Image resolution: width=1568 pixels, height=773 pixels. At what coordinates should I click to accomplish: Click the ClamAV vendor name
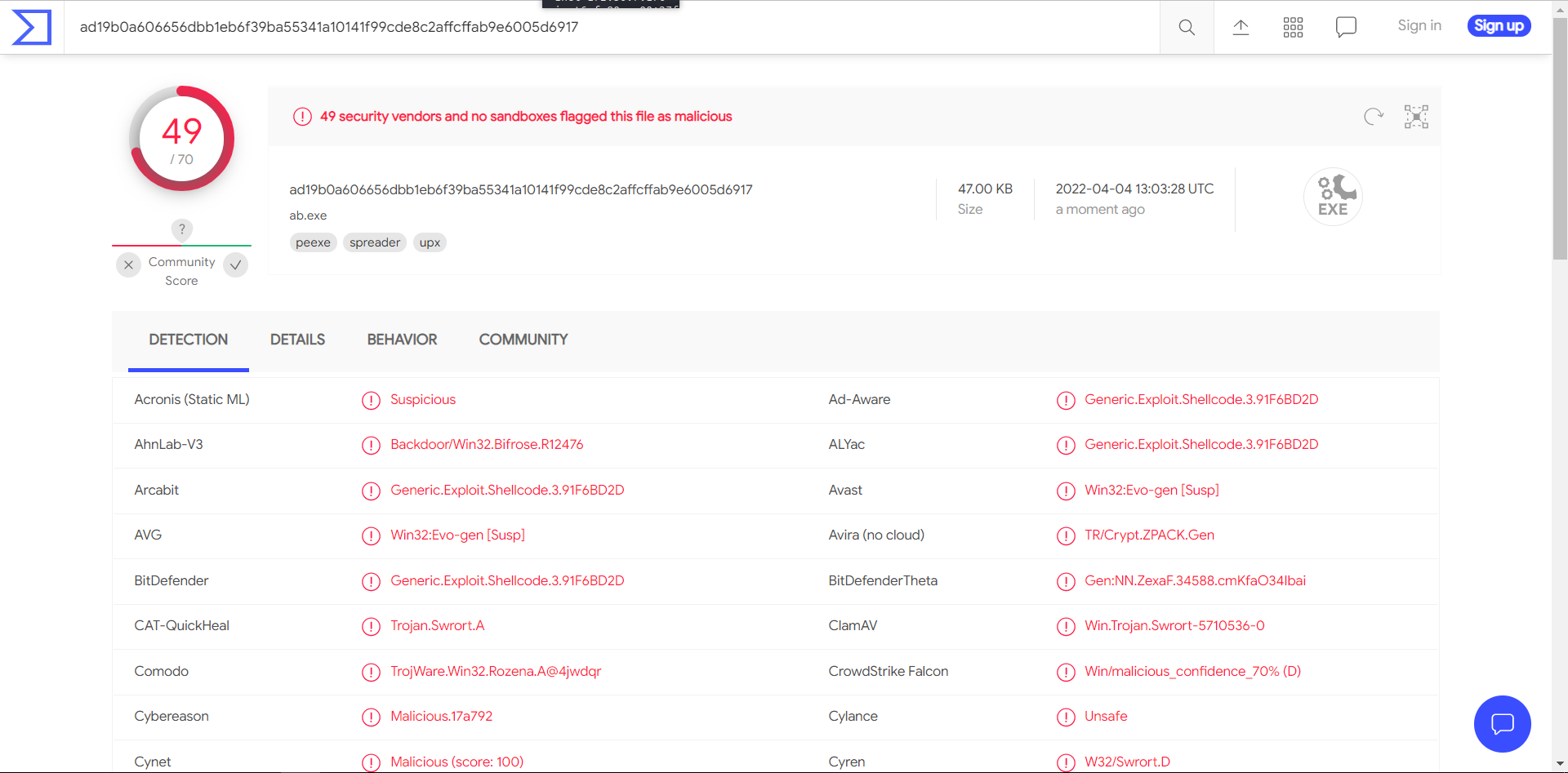[853, 626]
